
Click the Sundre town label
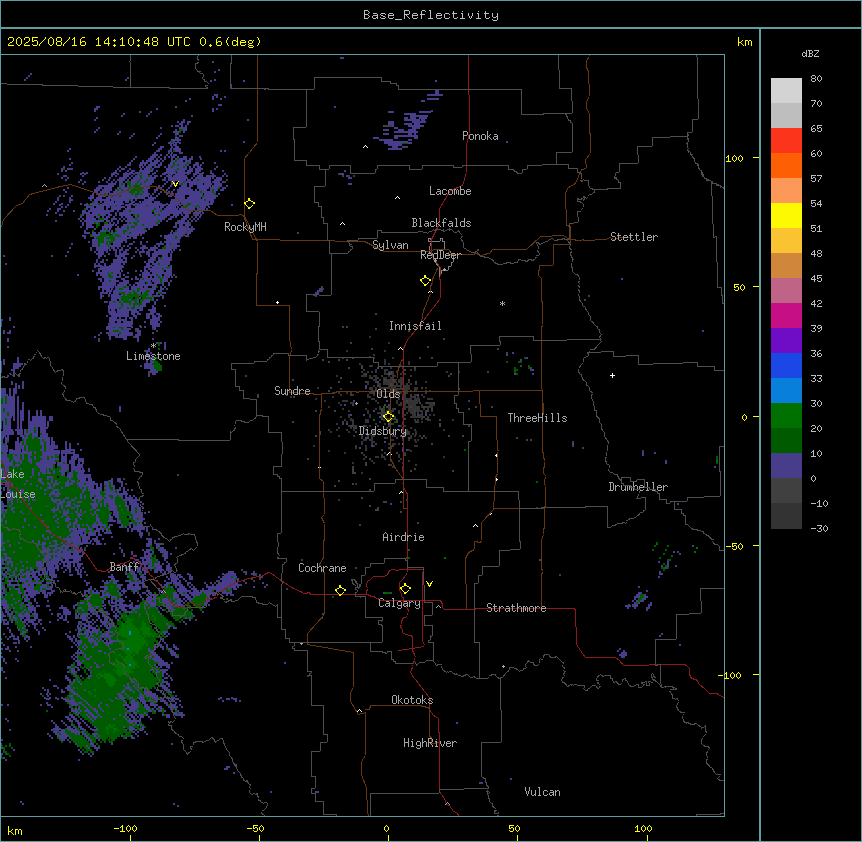point(292,391)
